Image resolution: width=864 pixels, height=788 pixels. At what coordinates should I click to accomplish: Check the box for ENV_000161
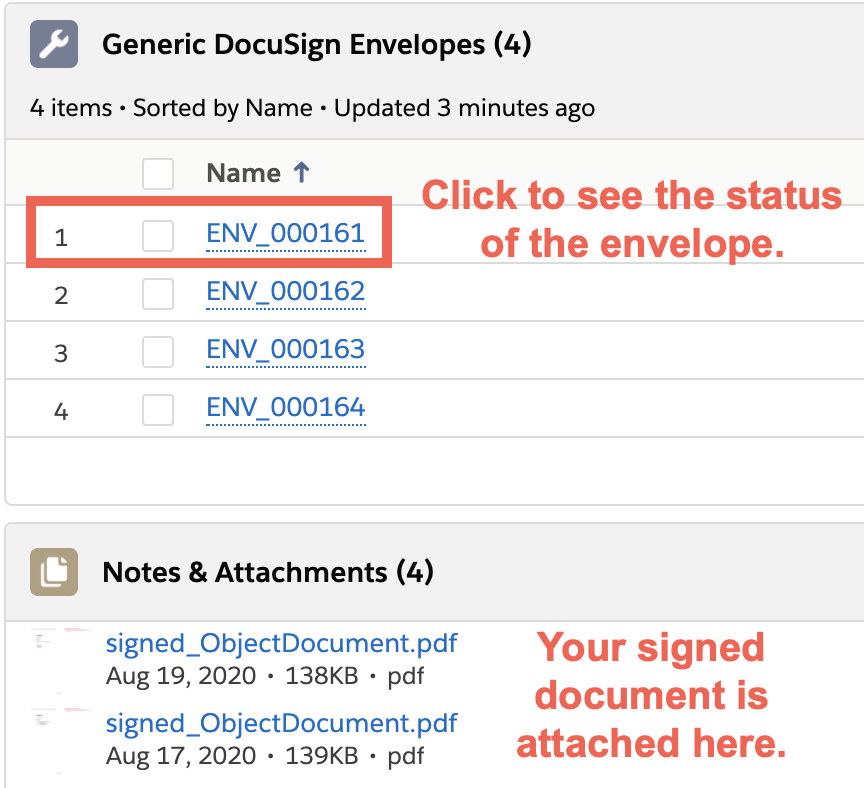tap(158, 236)
